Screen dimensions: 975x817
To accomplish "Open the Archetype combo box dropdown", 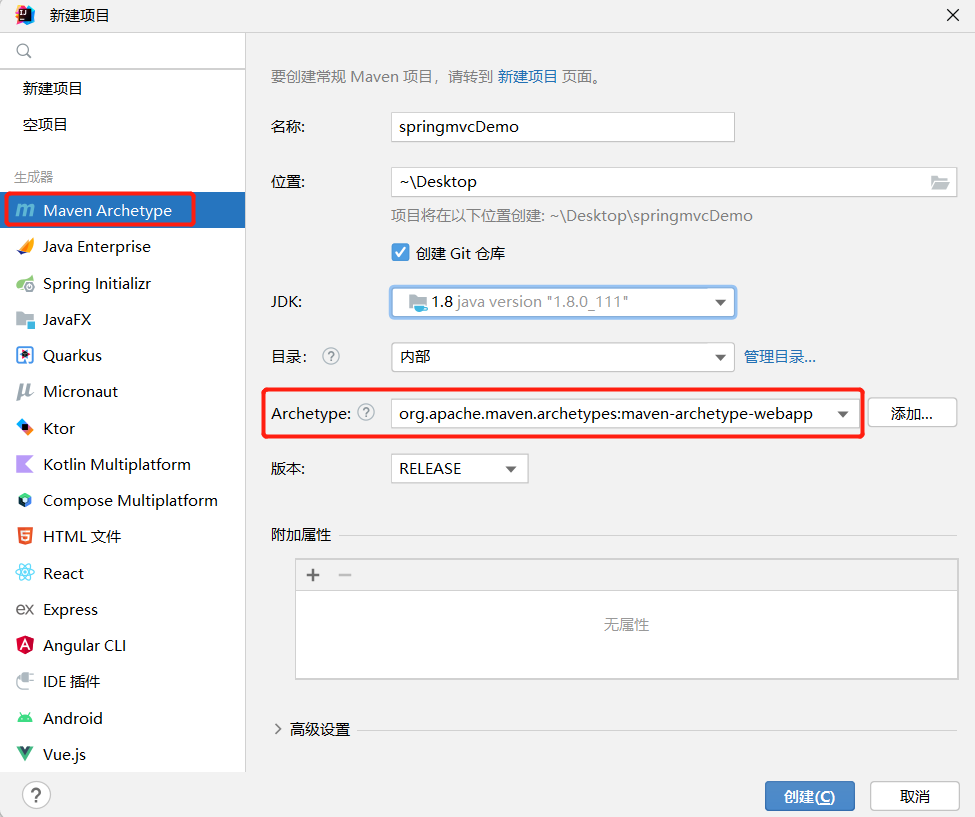I will [843, 413].
